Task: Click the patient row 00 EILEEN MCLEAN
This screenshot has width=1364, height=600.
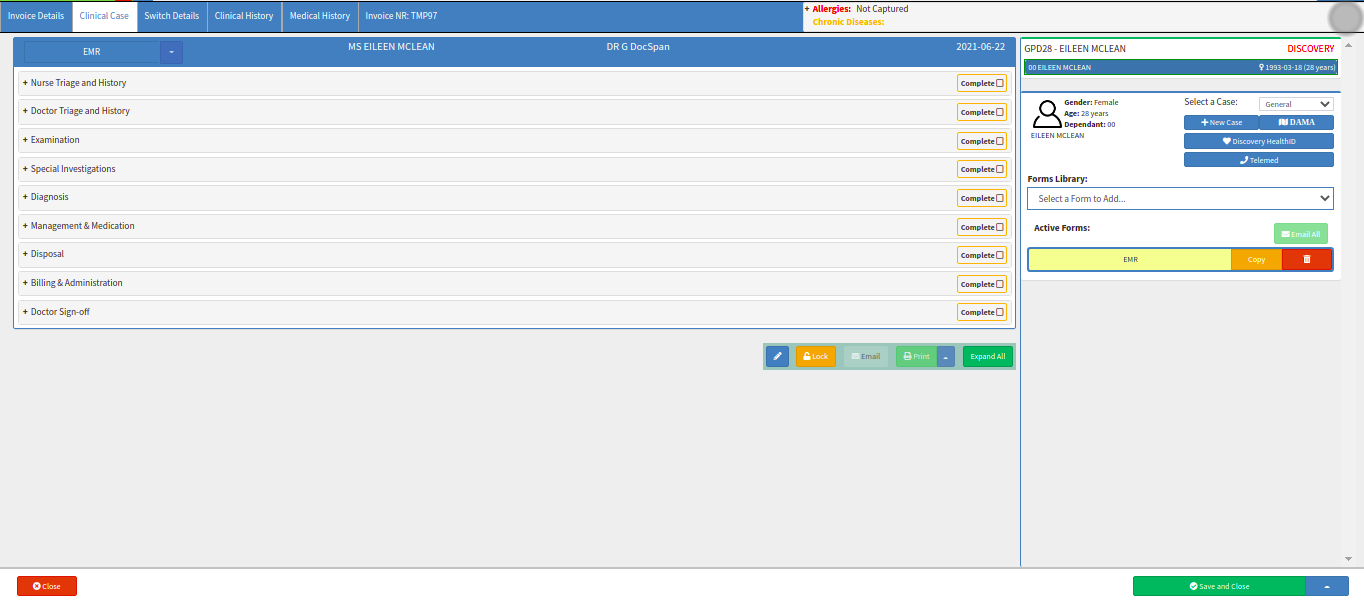Action: [x=1180, y=67]
